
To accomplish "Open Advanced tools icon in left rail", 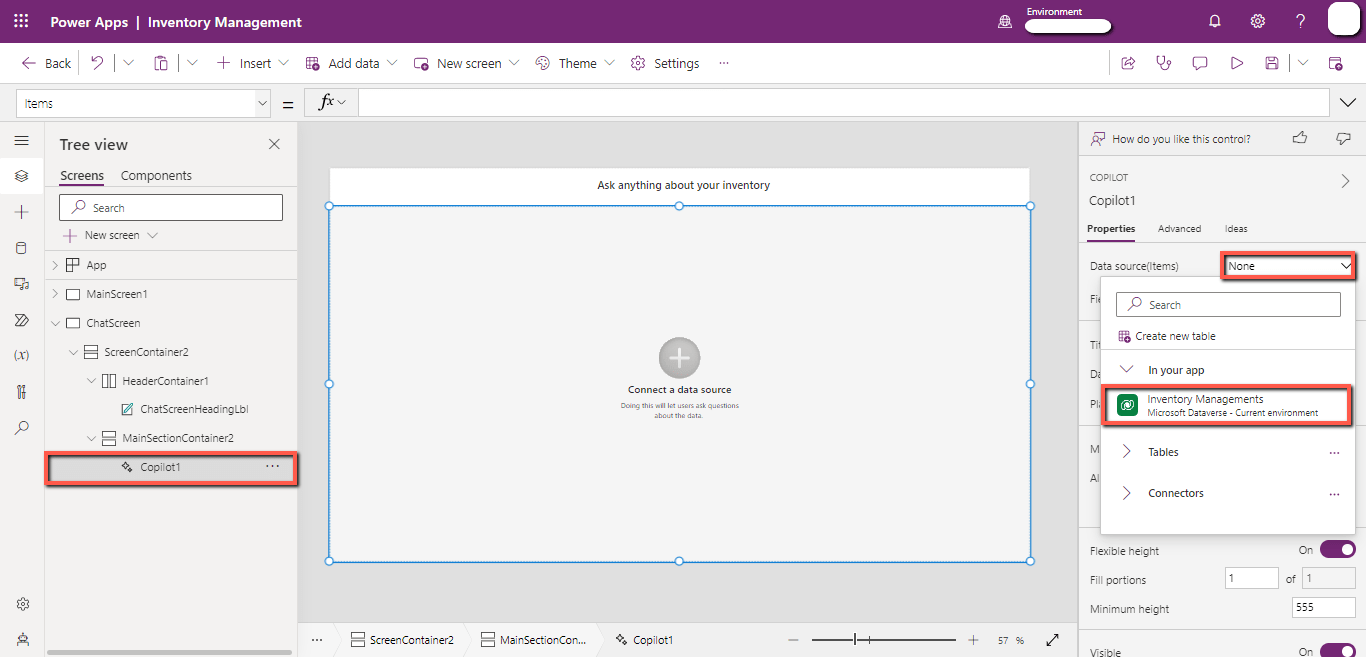I will click(x=22, y=392).
